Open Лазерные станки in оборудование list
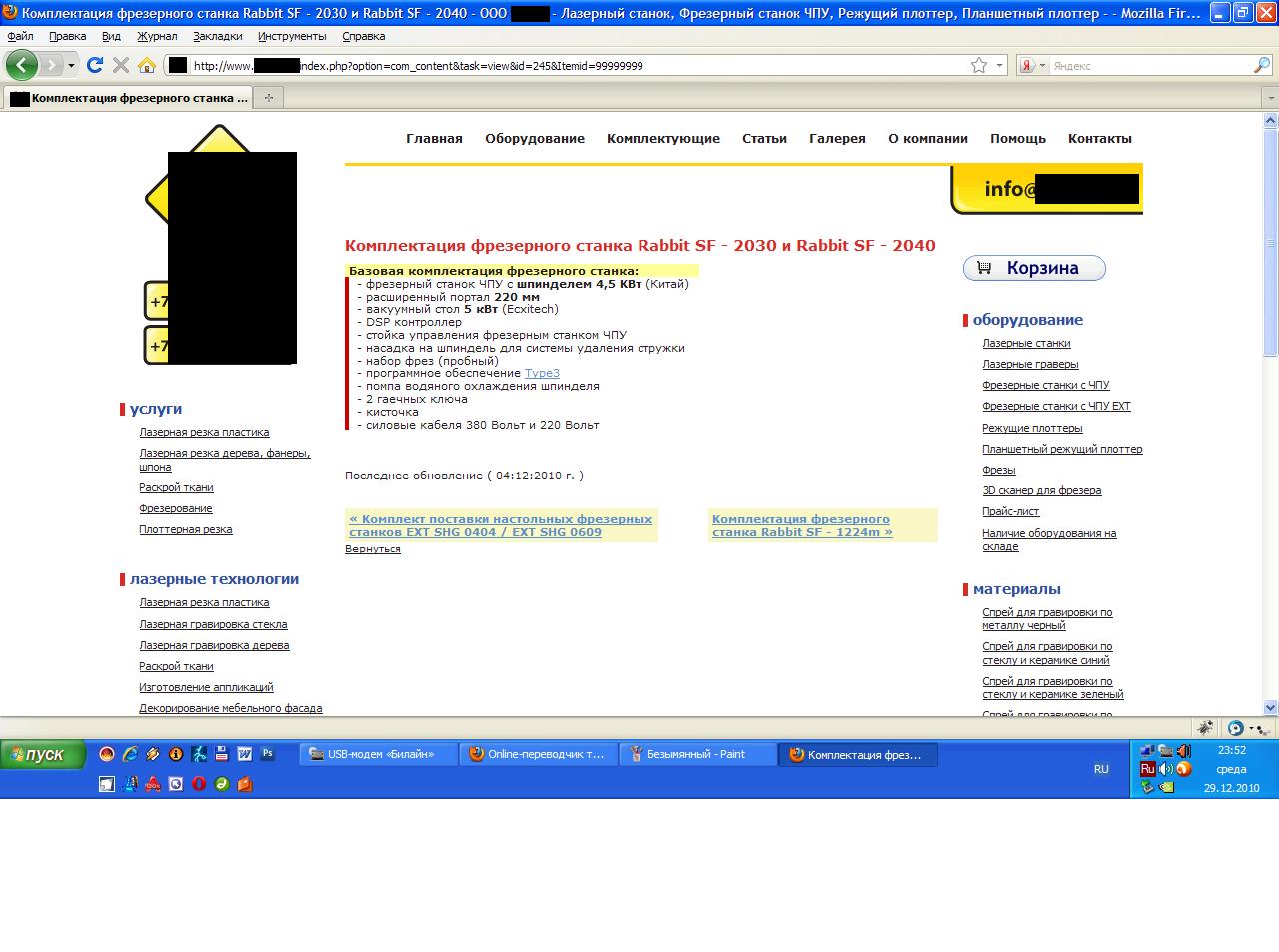Viewport: 1279px width, 952px height. pyautogui.click(x=1026, y=343)
